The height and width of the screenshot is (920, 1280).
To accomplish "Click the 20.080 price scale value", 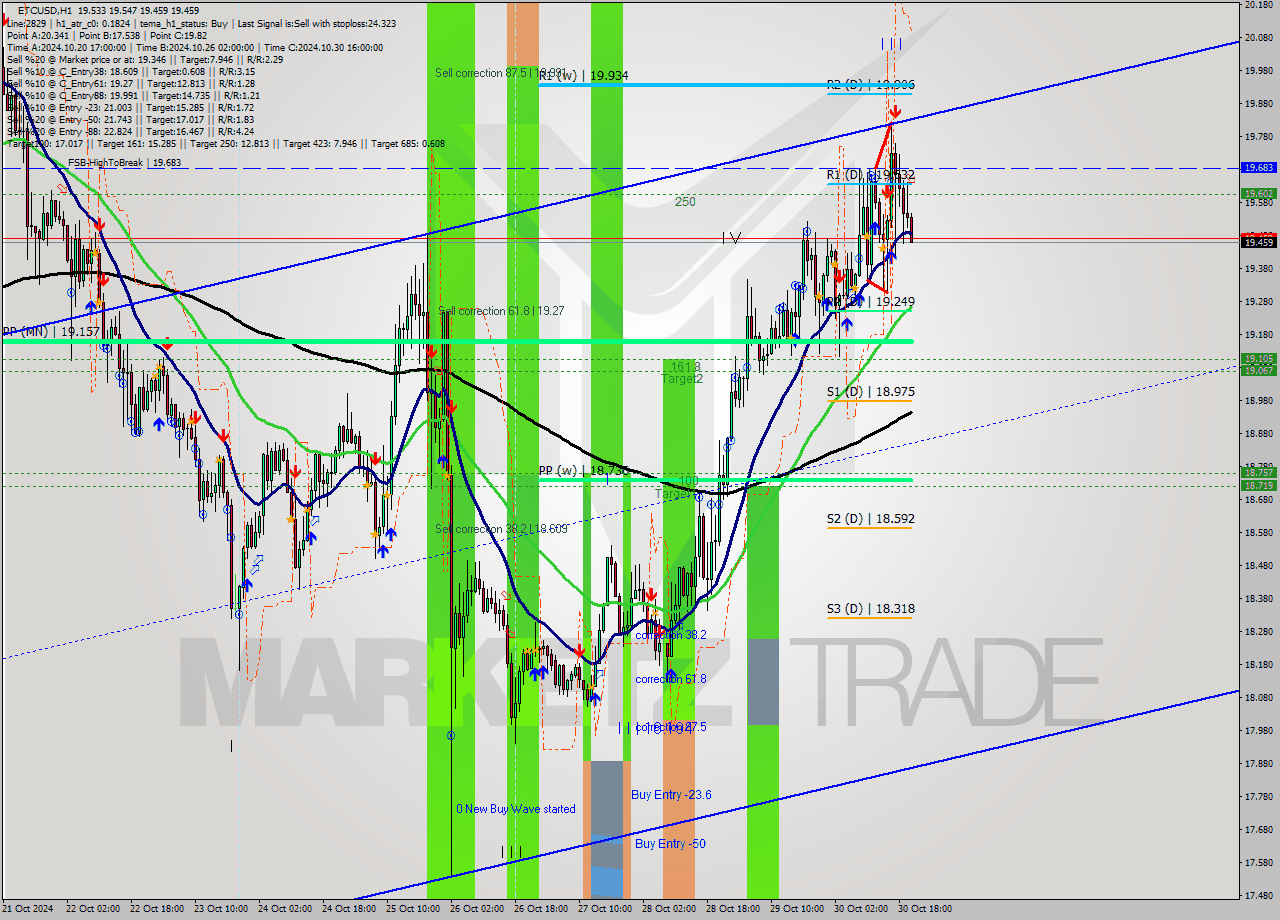I will coord(1258,38).
